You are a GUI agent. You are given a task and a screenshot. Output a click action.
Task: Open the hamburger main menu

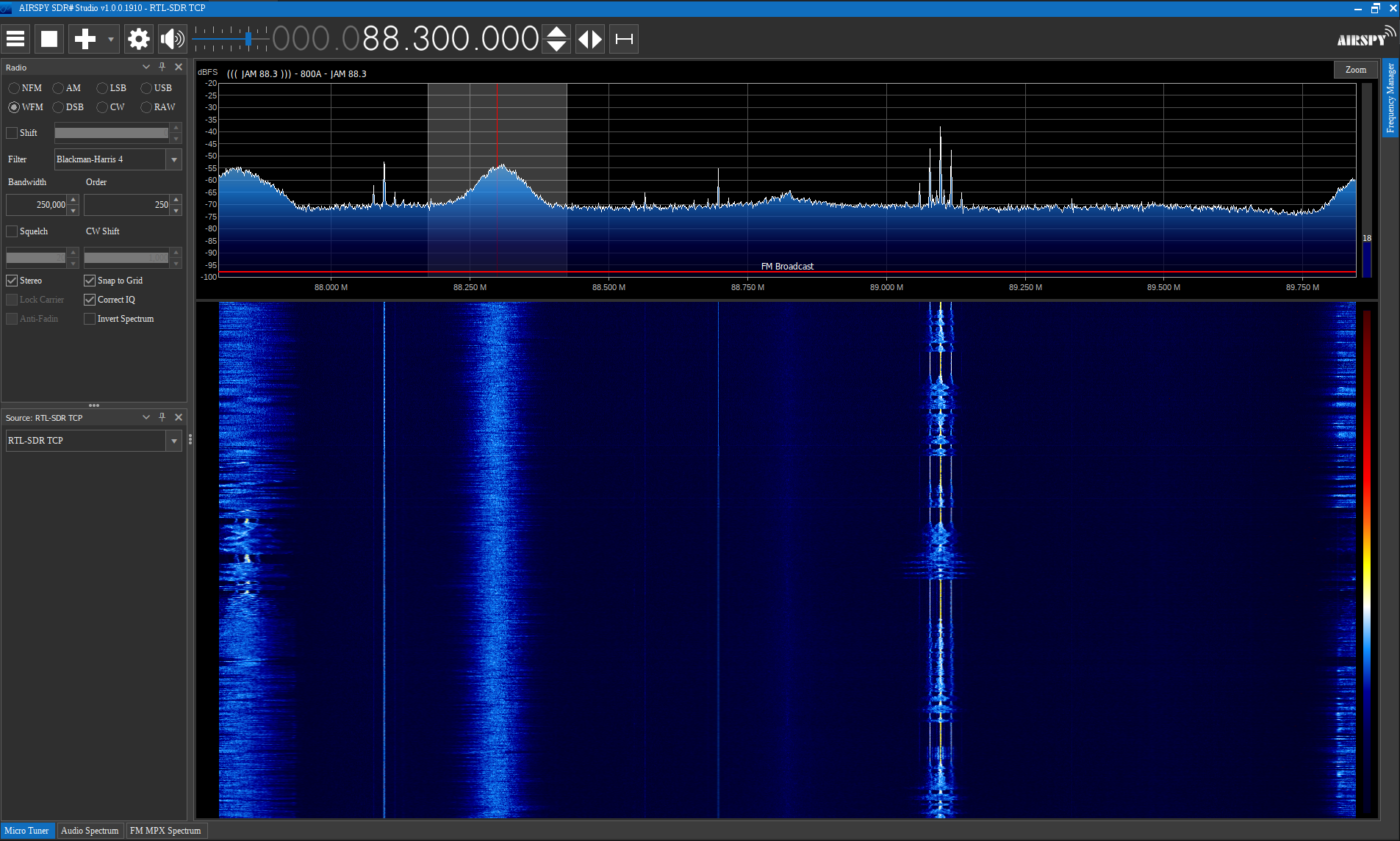coord(15,39)
